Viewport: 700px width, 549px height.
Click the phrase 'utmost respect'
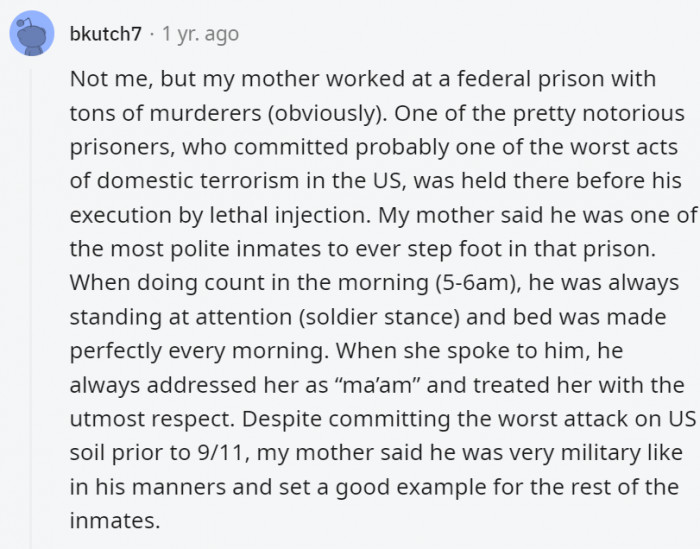(x=152, y=420)
